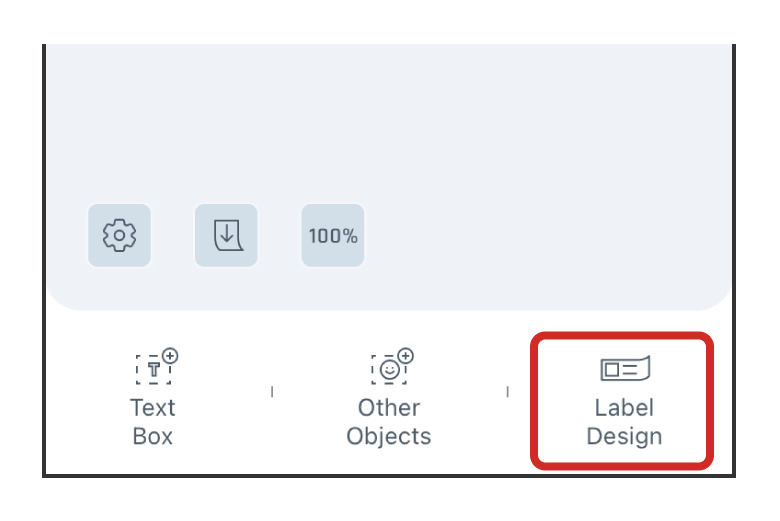Click the word "Objects" in the bottom bar
This screenshot has width=780, height=521.
(x=389, y=437)
